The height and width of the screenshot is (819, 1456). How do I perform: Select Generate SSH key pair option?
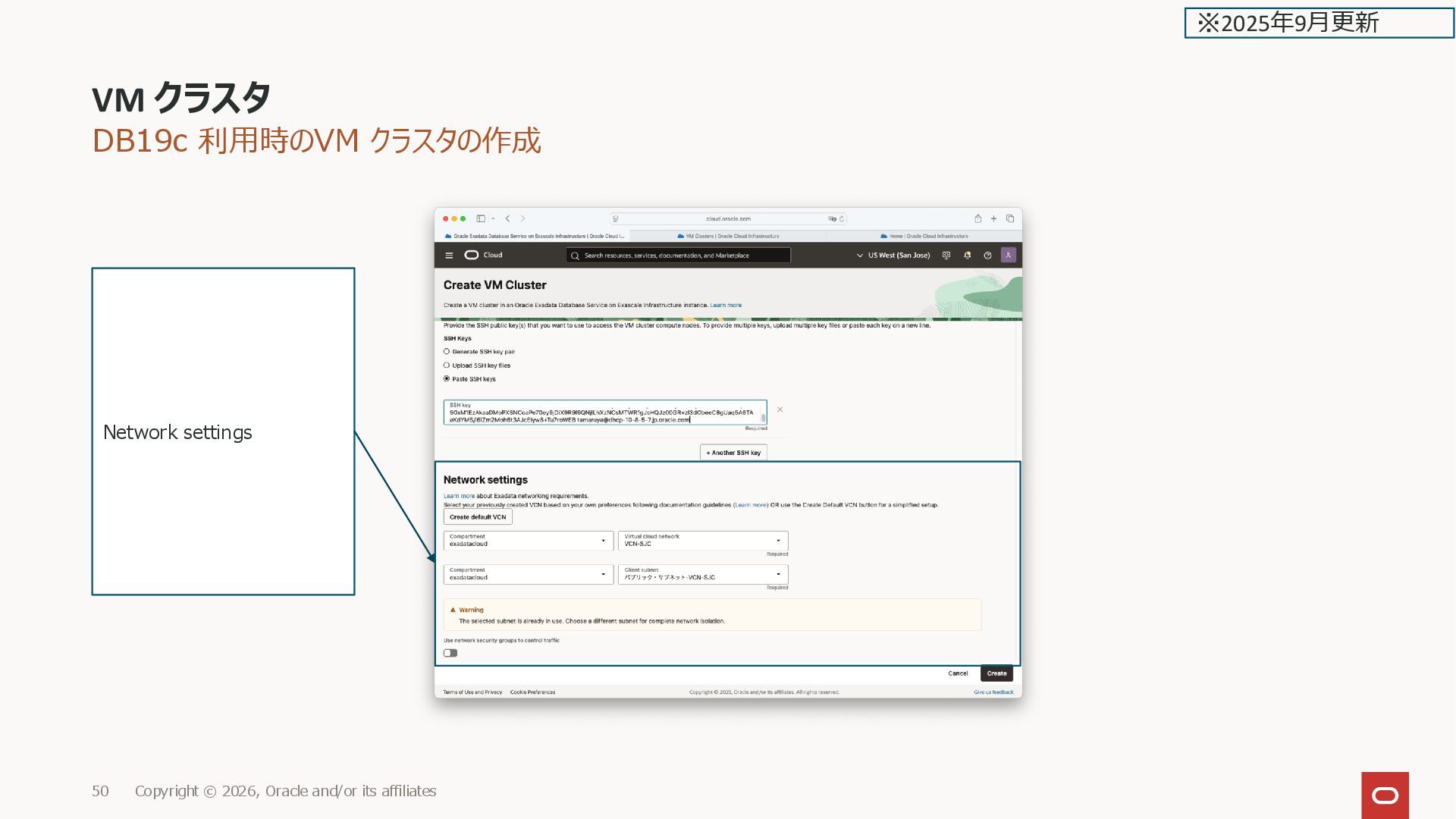click(x=447, y=352)
